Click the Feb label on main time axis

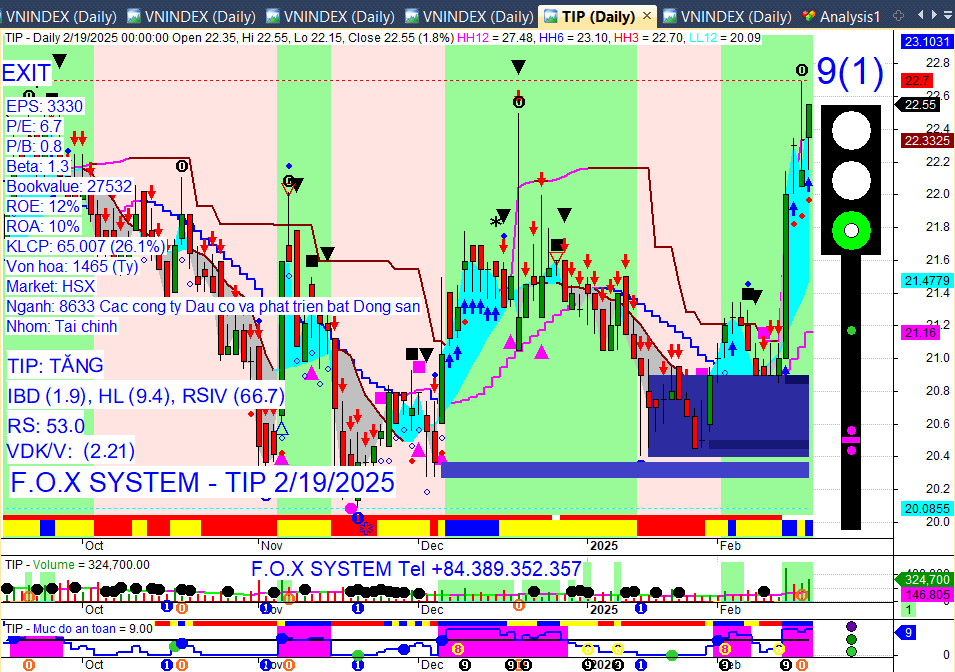click(x=730, y=545)
